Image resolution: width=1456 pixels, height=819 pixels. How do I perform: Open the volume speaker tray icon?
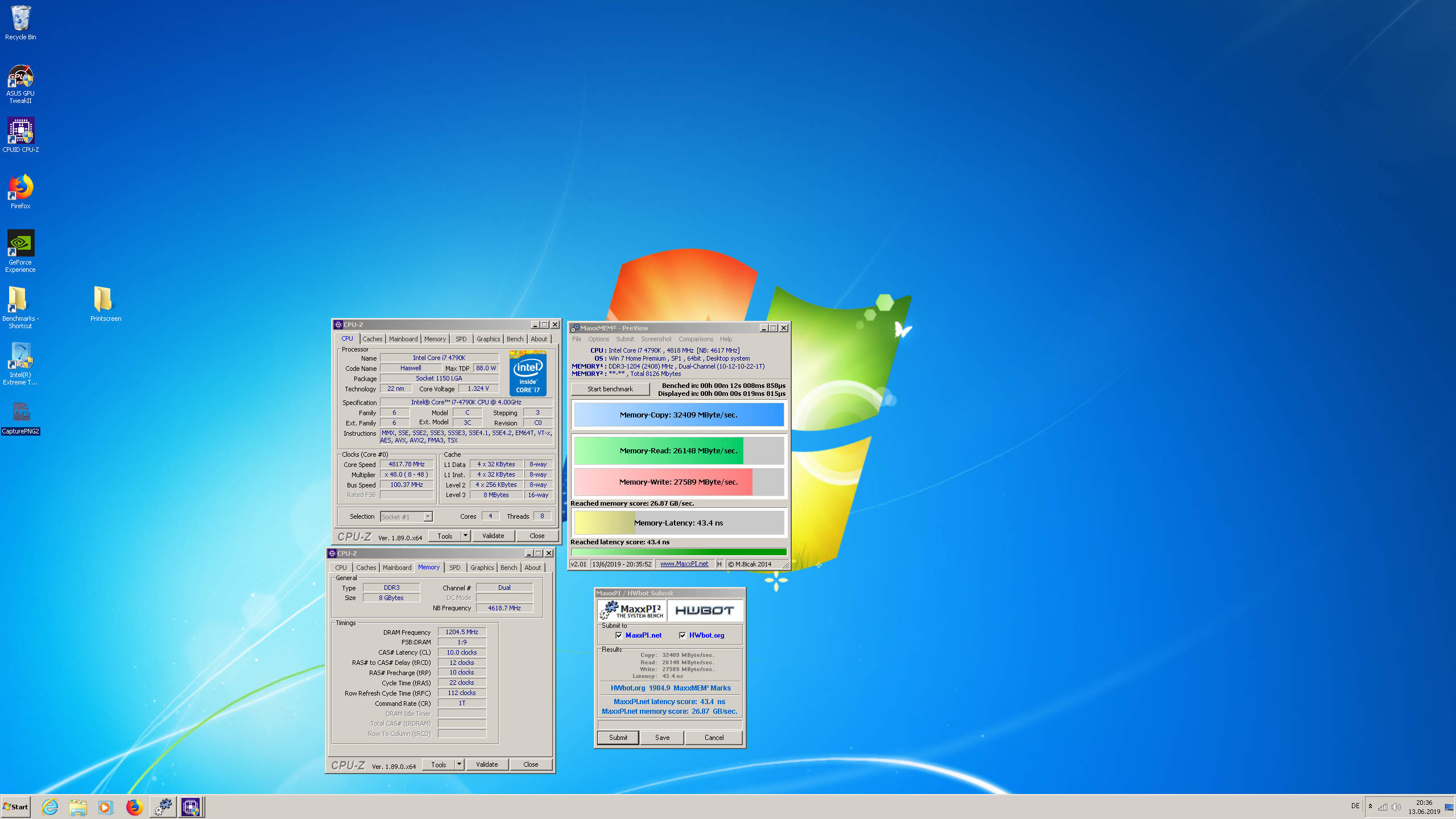coord(1396,806)
